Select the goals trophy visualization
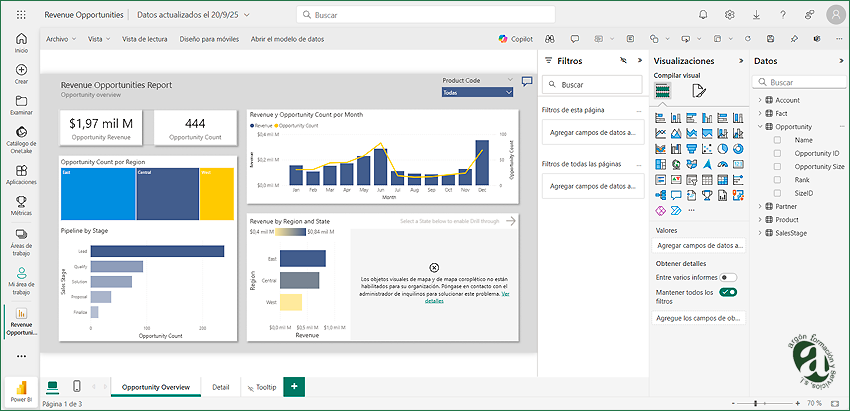This screenshot has height=411, width=850. 707,195
